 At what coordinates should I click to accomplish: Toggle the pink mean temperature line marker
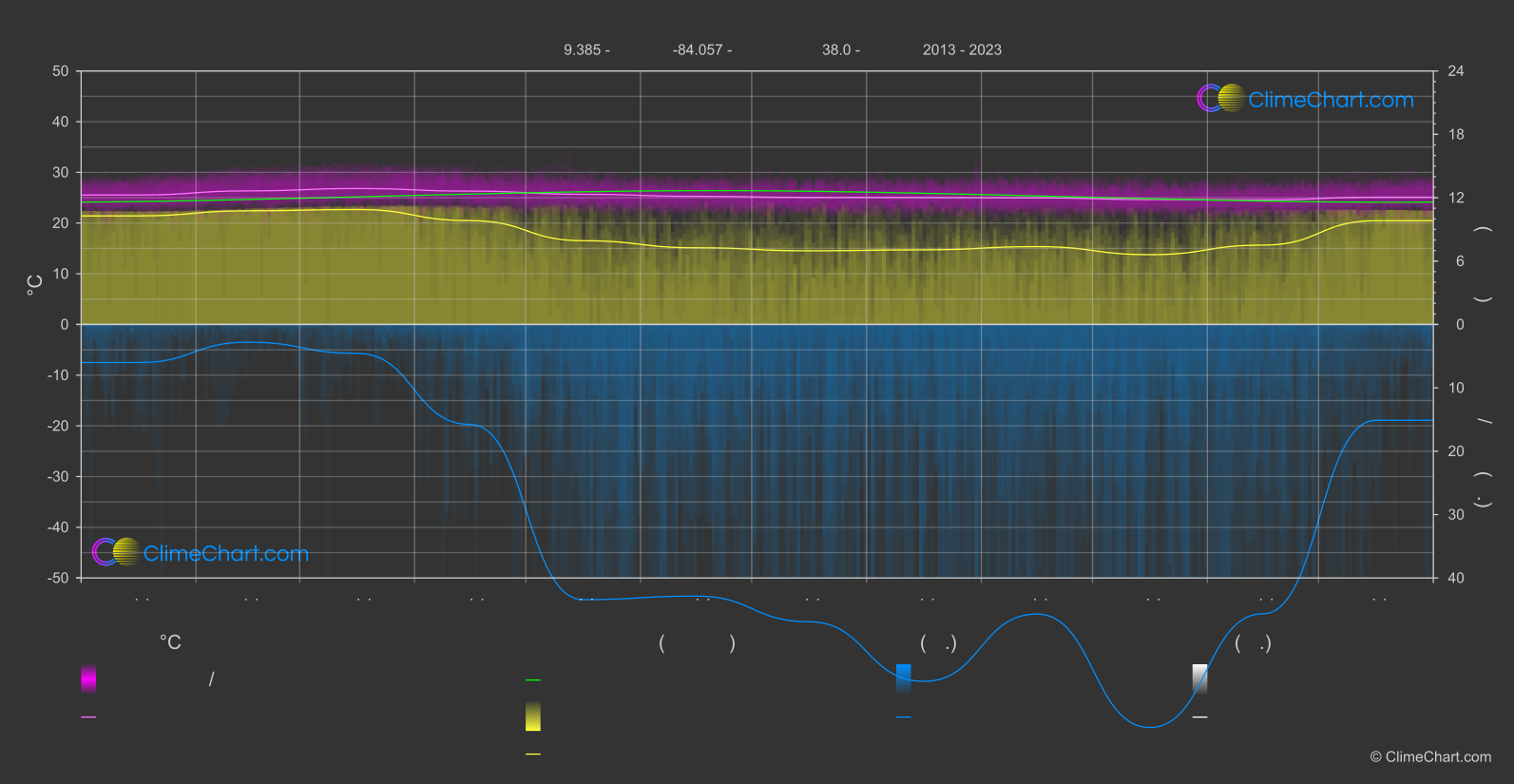(x=88, y=717)
